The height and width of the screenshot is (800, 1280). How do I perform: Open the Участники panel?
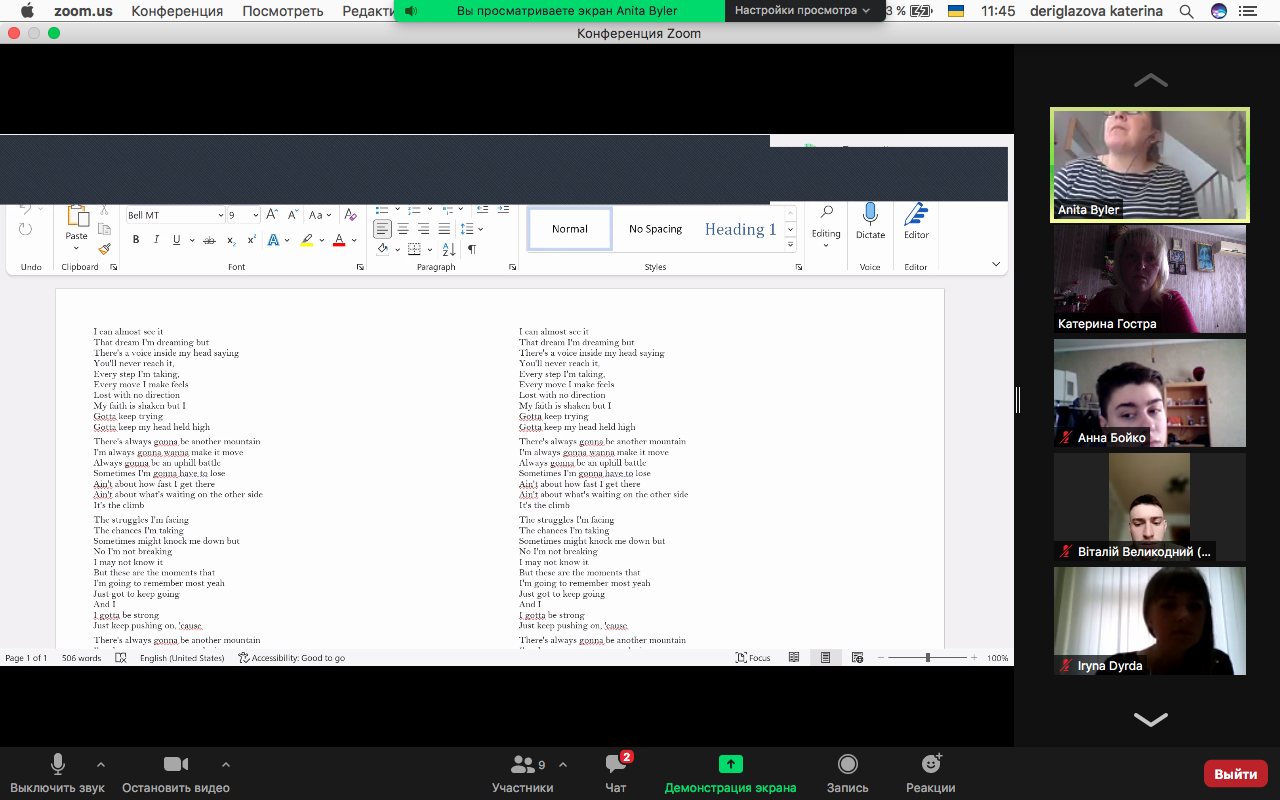523,774
